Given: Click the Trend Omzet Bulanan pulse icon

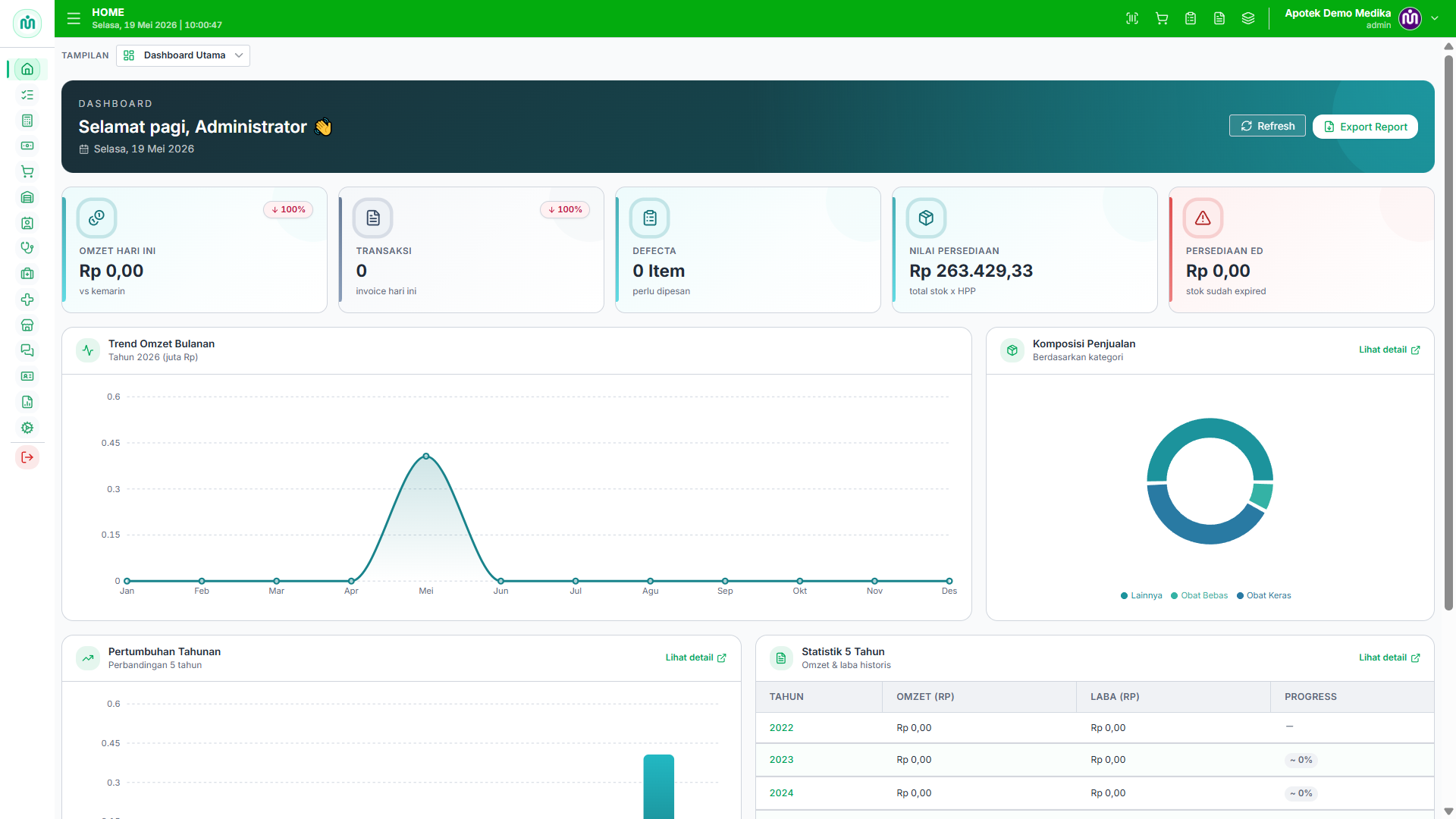Looking at the screenshot, I should 88,350.
